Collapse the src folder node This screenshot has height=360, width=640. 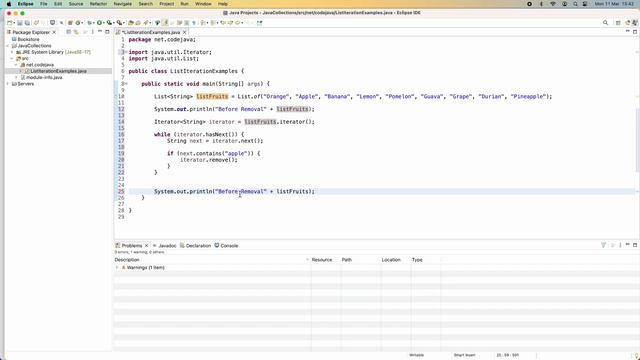(12, 59)
